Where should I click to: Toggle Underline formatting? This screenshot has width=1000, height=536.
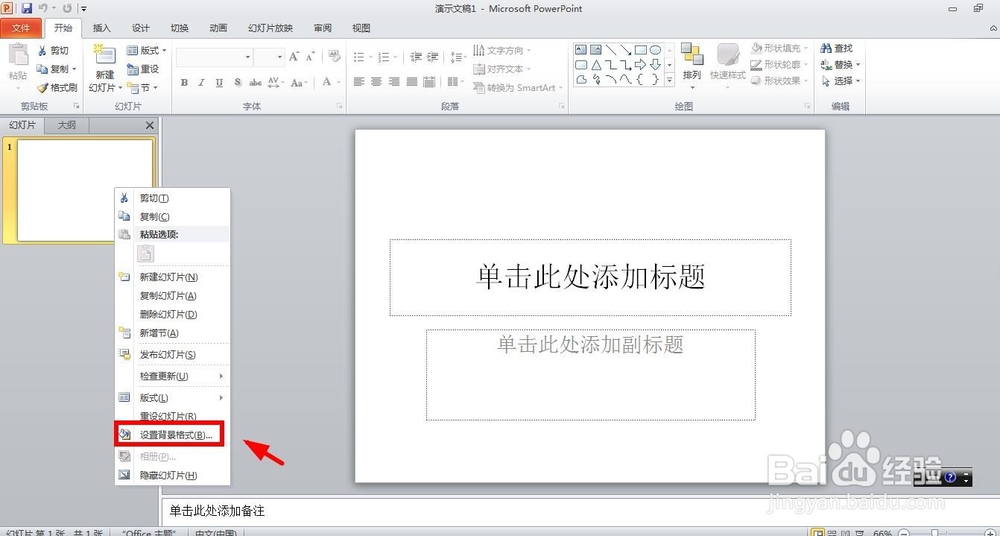[219, 82]
